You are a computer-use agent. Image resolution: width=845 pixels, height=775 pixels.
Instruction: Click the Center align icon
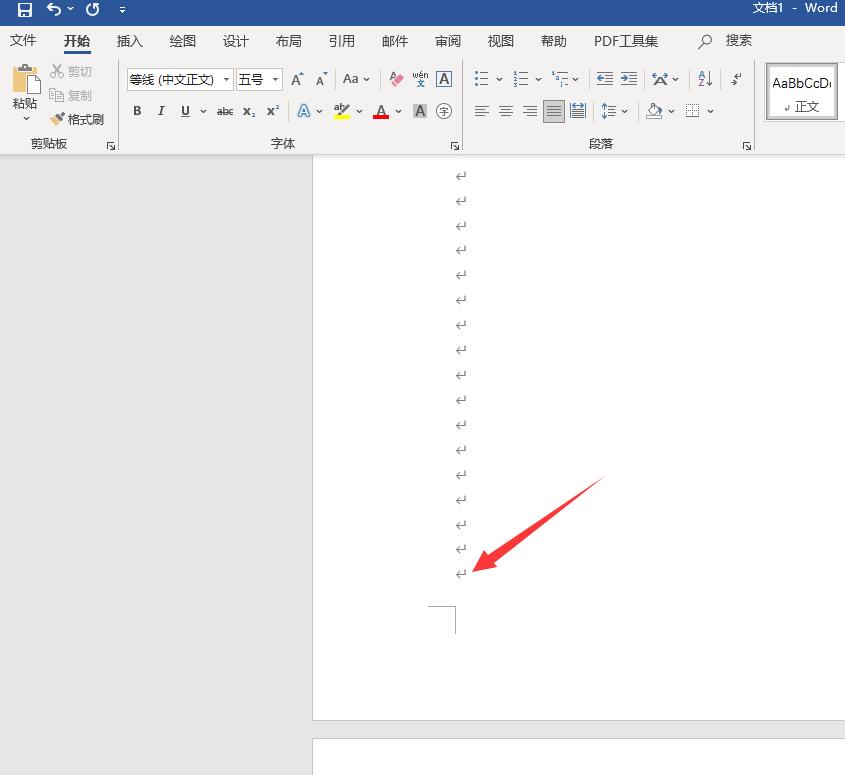[x=506, y=111]
